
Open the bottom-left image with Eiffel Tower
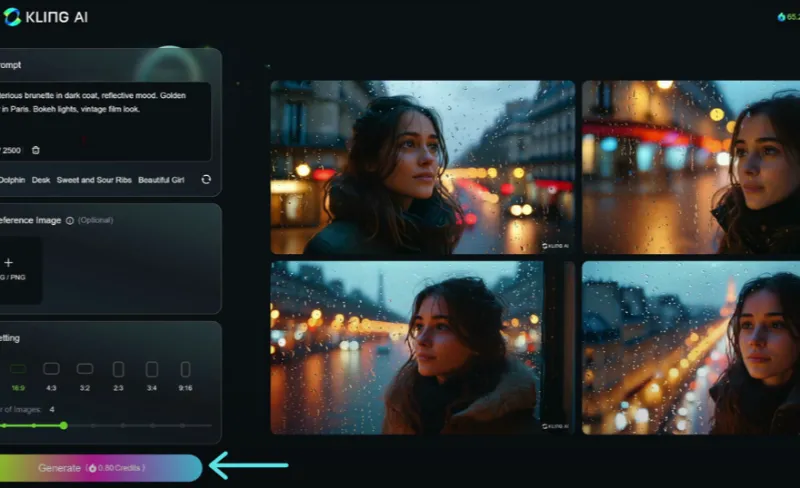[406, 347]
